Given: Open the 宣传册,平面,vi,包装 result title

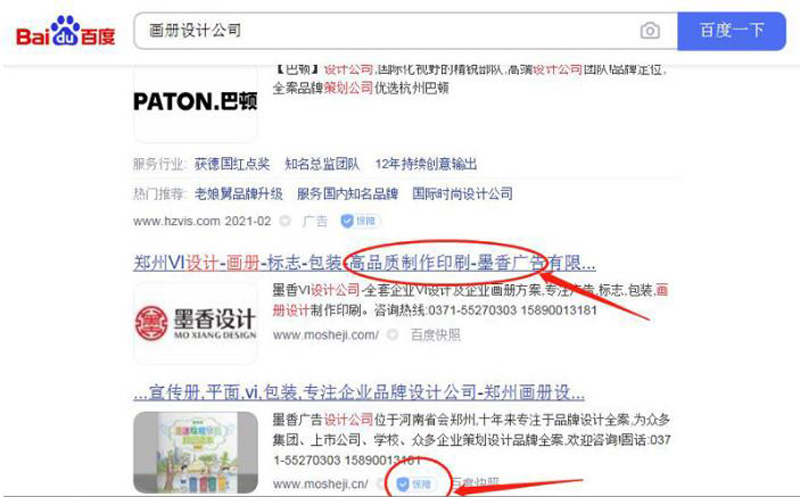Looking at the screenshot, I should point(359,392).
